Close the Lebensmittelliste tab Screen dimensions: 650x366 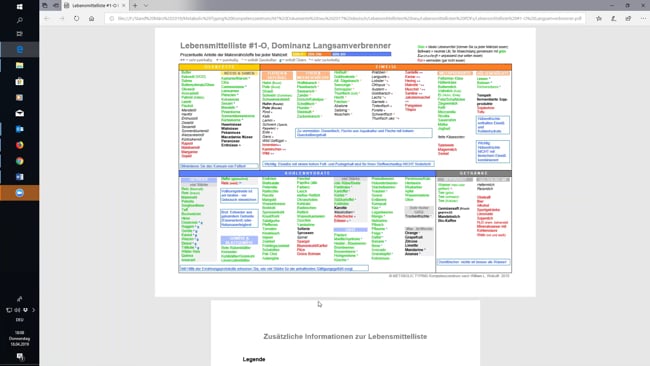coord(124,6)
